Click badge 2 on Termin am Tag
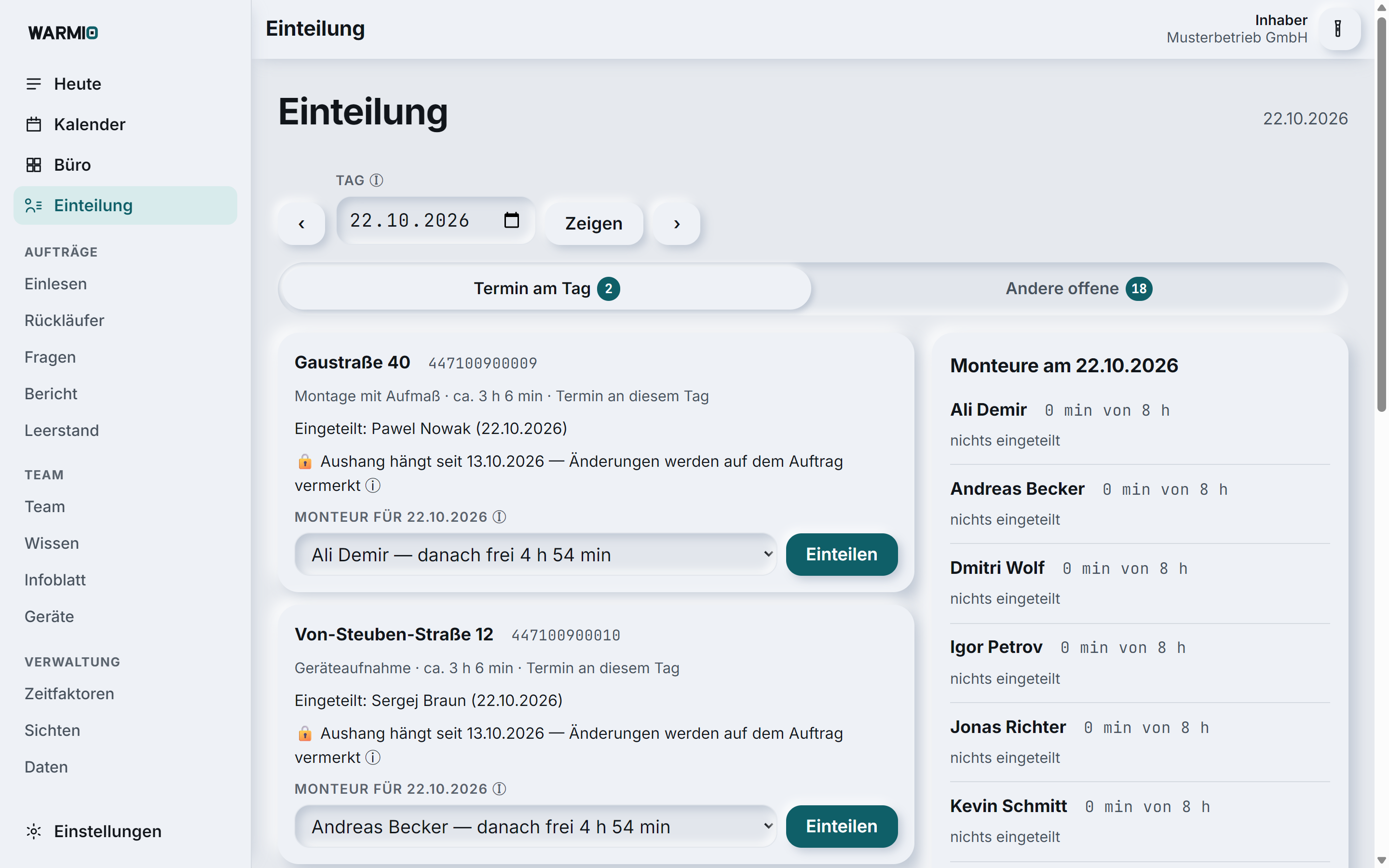1389x868 pixels. coord(608,288)
